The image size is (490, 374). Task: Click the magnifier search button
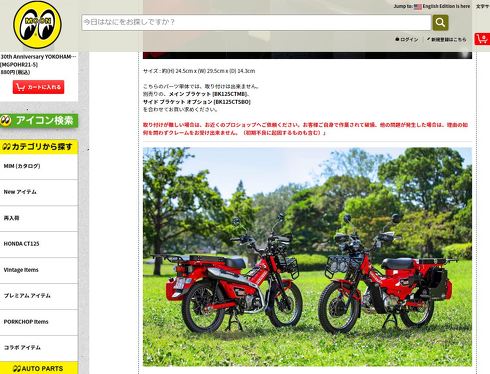440,23
